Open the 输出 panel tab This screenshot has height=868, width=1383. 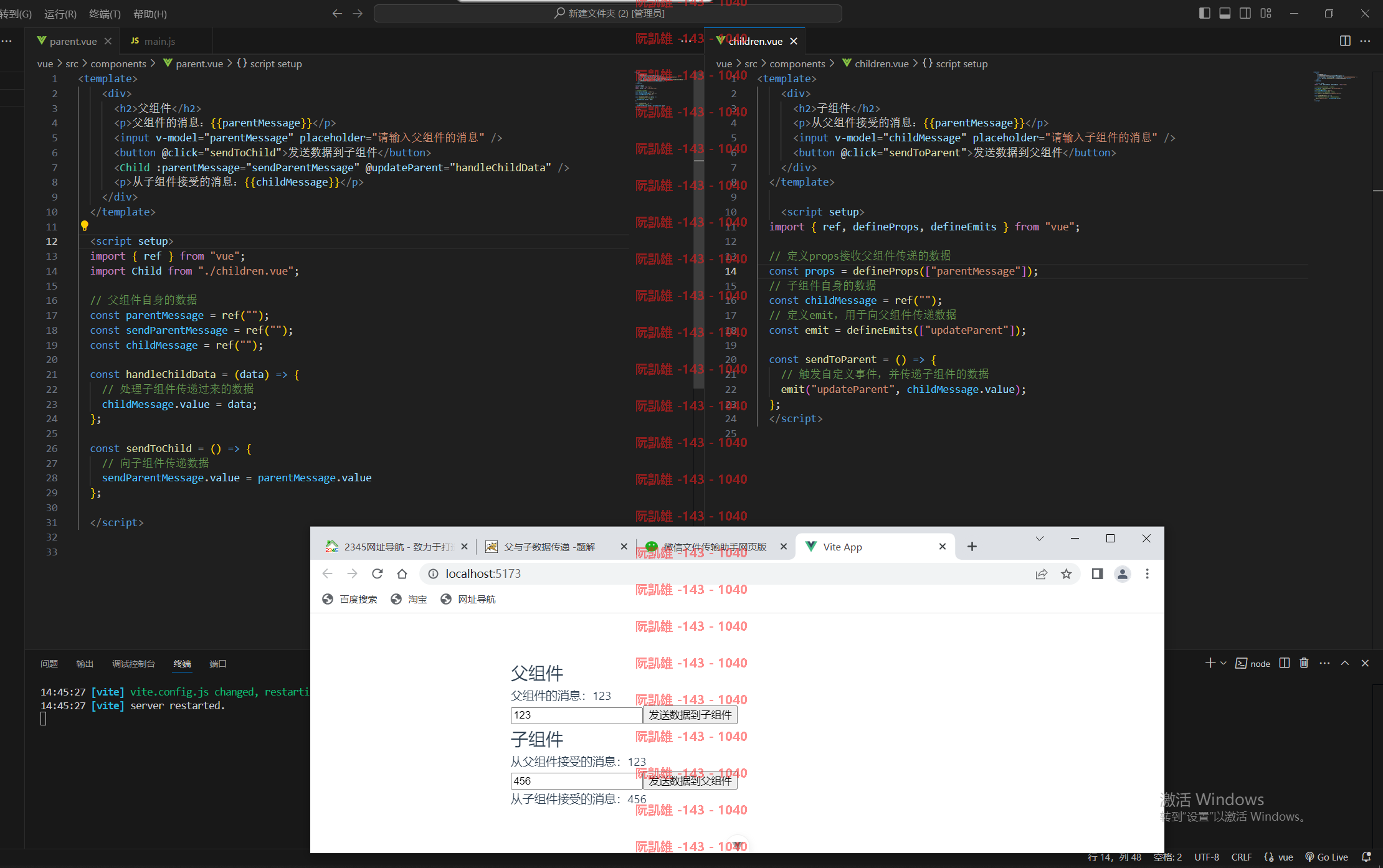pos(85,664)
